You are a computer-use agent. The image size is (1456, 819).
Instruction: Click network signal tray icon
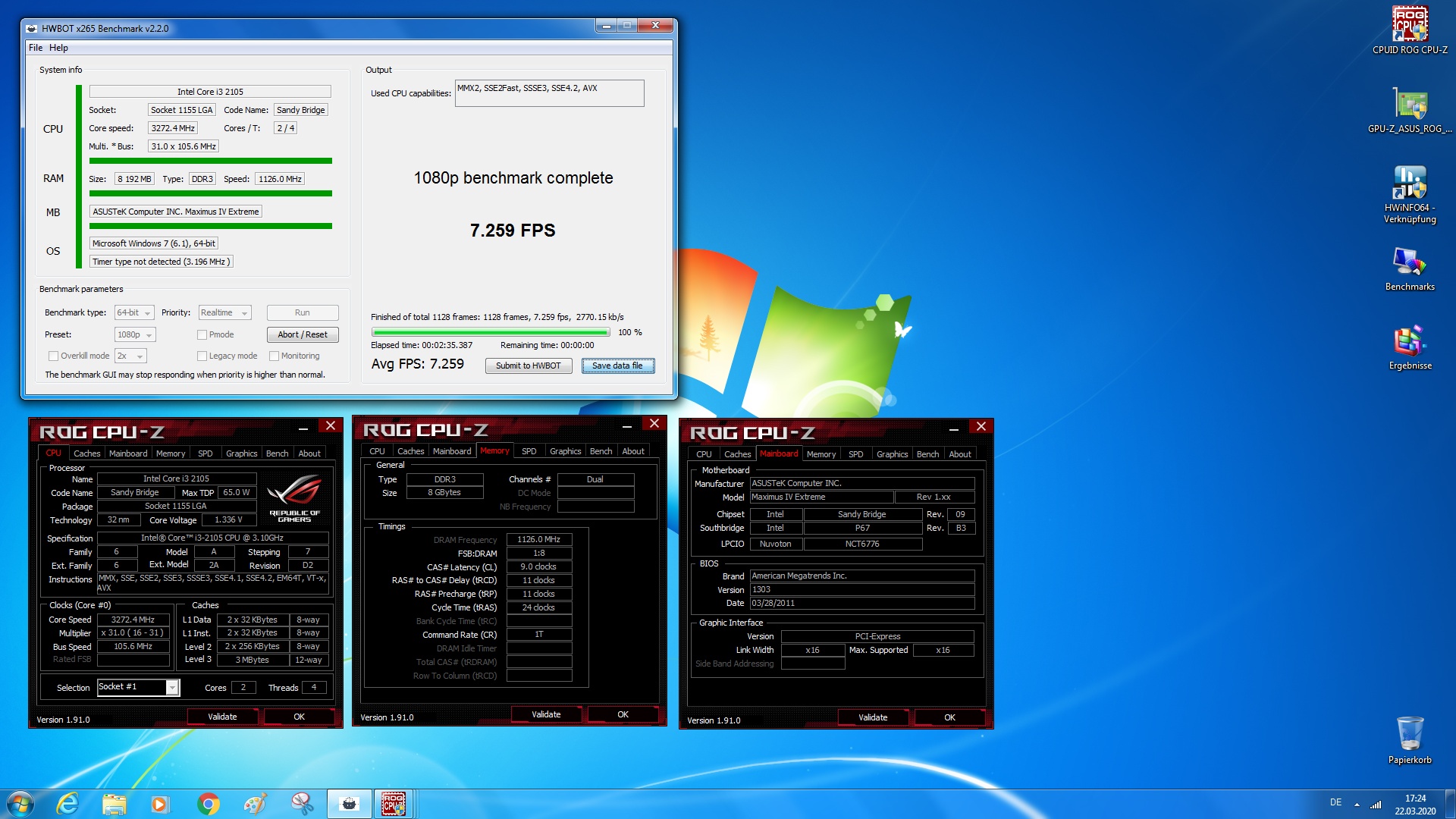[1376, 804]
